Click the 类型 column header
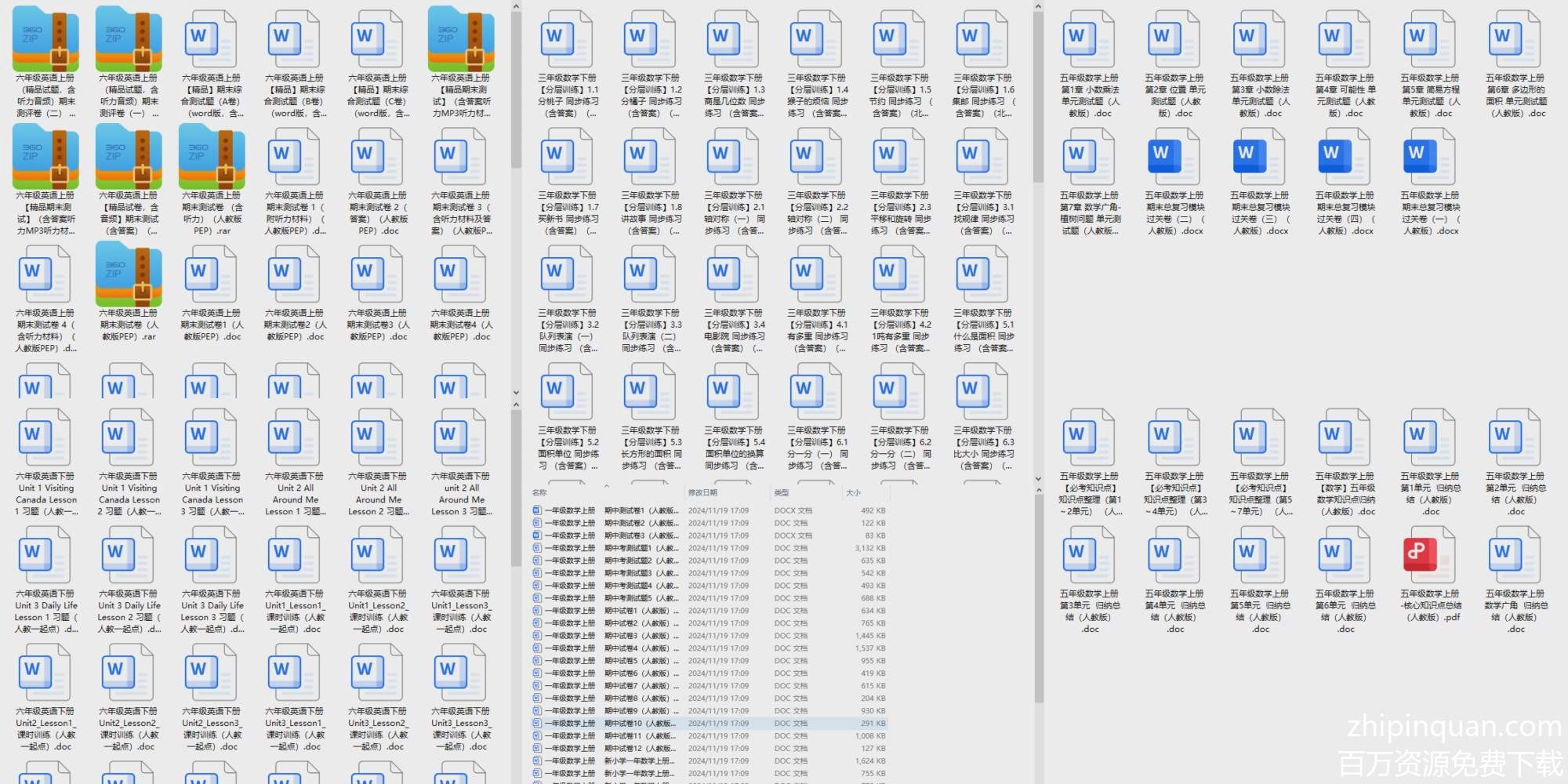This screenshot has width=1568, height=784. [x=782, y=493]
